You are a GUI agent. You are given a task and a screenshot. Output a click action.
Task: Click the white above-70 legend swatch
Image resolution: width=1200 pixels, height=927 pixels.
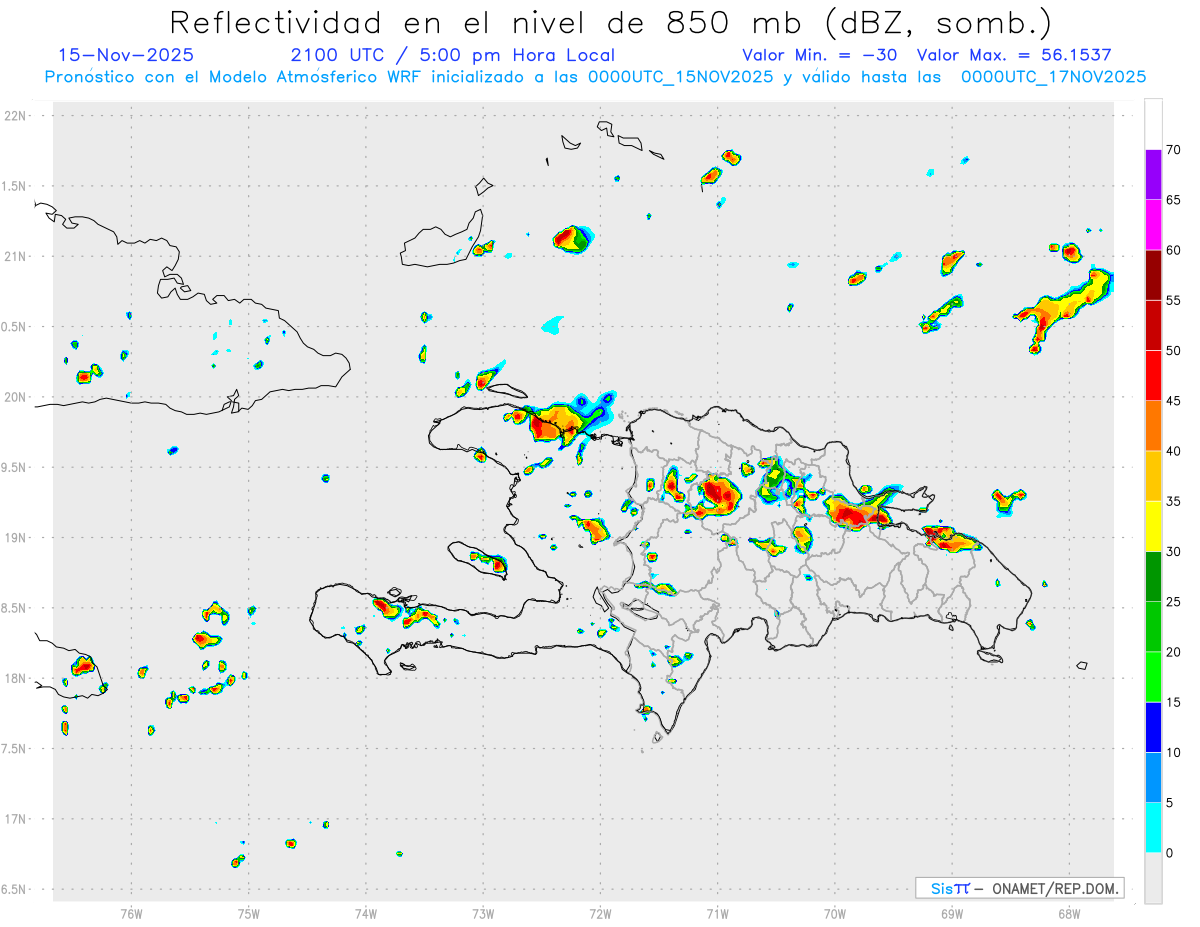point(1153,124)
